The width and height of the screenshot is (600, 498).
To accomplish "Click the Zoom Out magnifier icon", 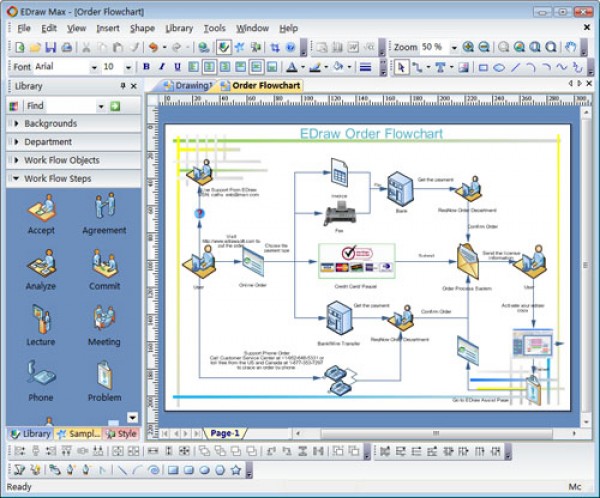I will [x=484, y=47].
